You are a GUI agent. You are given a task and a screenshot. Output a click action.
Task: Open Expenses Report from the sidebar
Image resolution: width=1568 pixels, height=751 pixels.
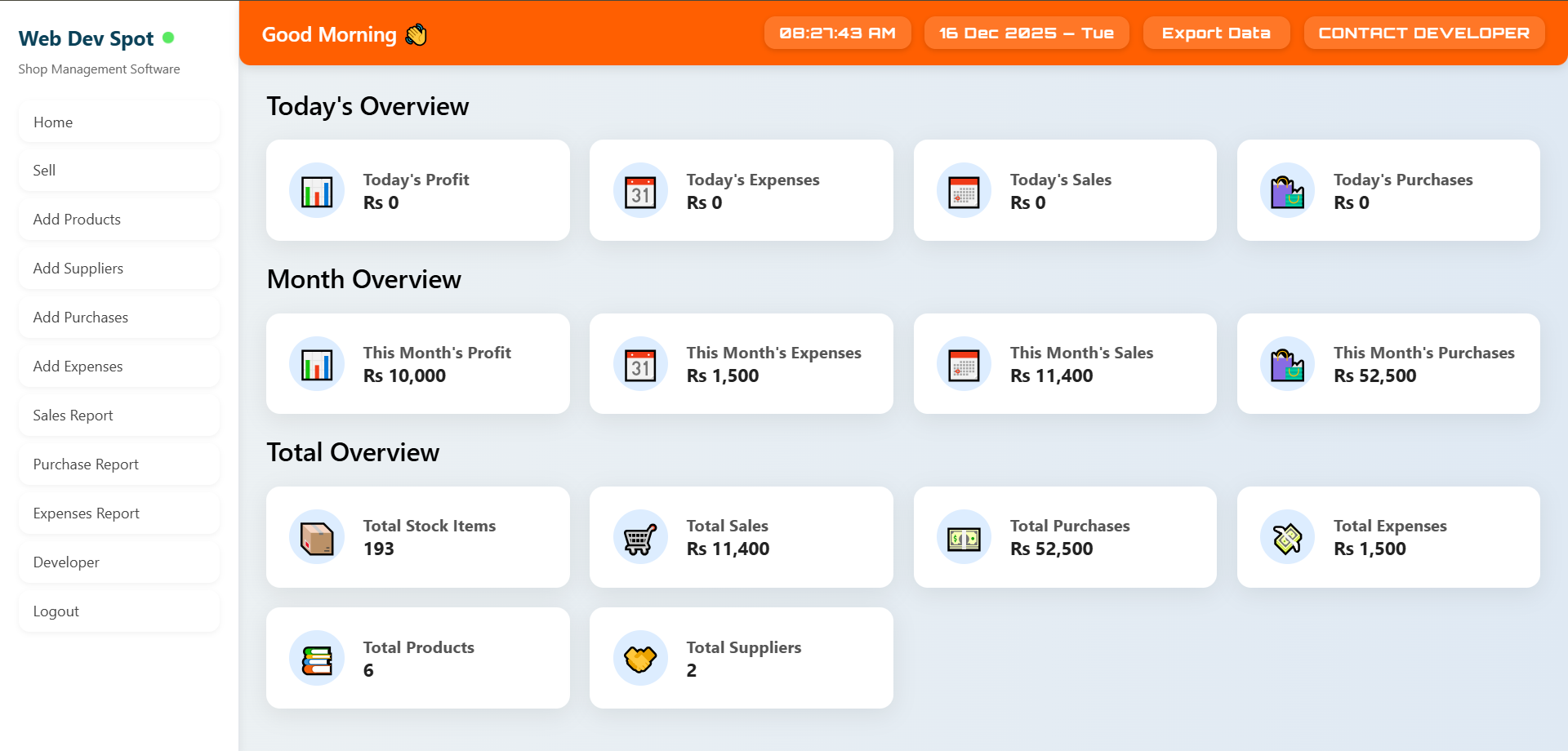click(x=119, y=513)
